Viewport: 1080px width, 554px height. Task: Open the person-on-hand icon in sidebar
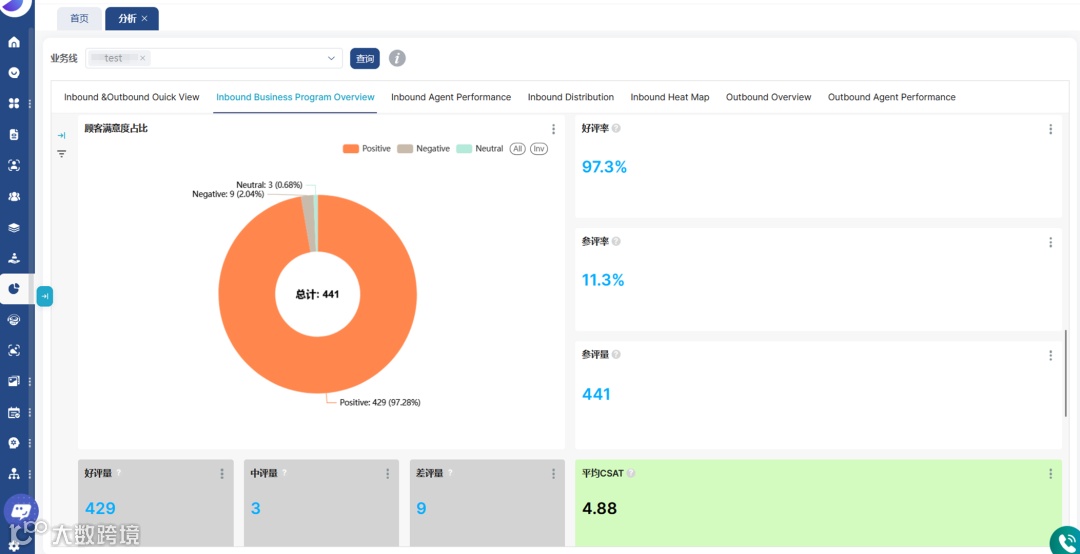point(14,258)
